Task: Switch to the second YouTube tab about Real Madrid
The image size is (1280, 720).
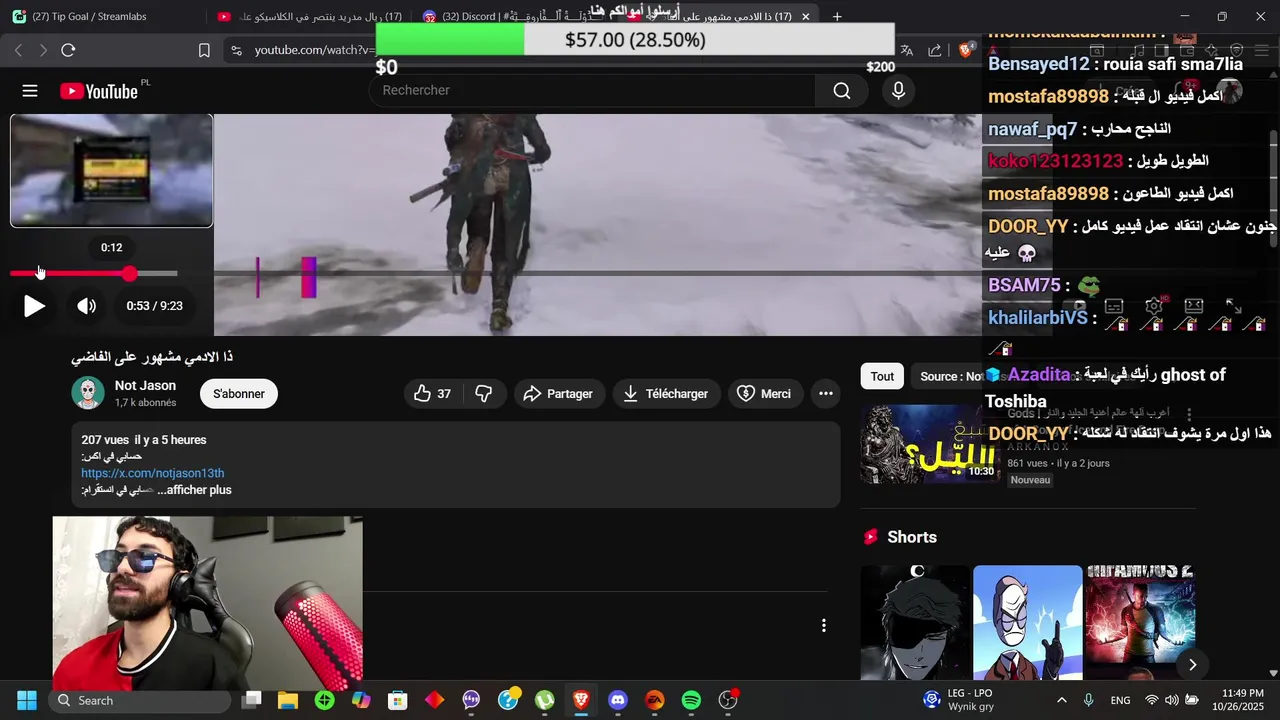Action: click(x=310, y=16)
